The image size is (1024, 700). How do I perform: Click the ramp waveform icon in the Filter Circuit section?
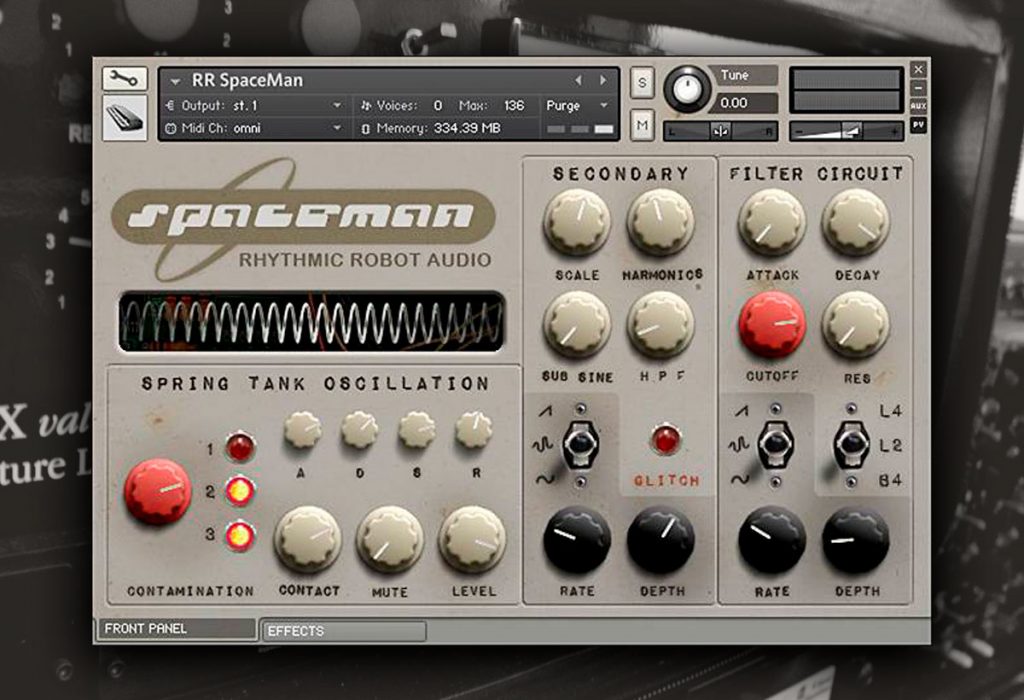[x=741, y=411]
